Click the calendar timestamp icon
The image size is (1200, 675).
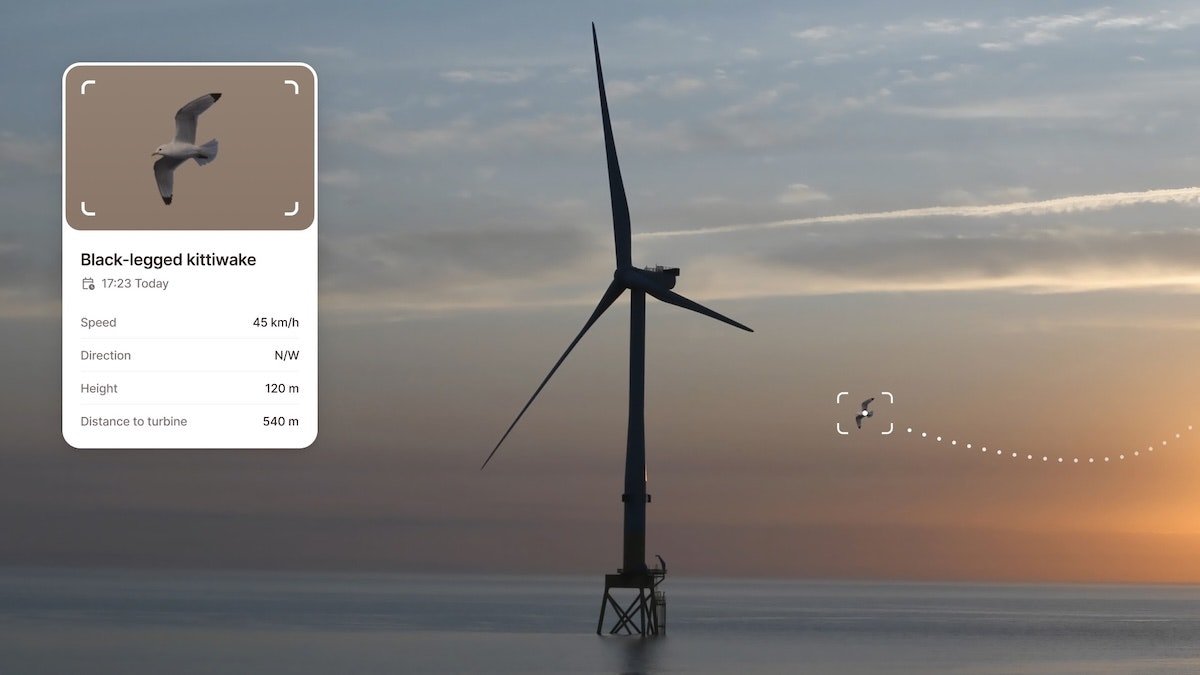87,283
